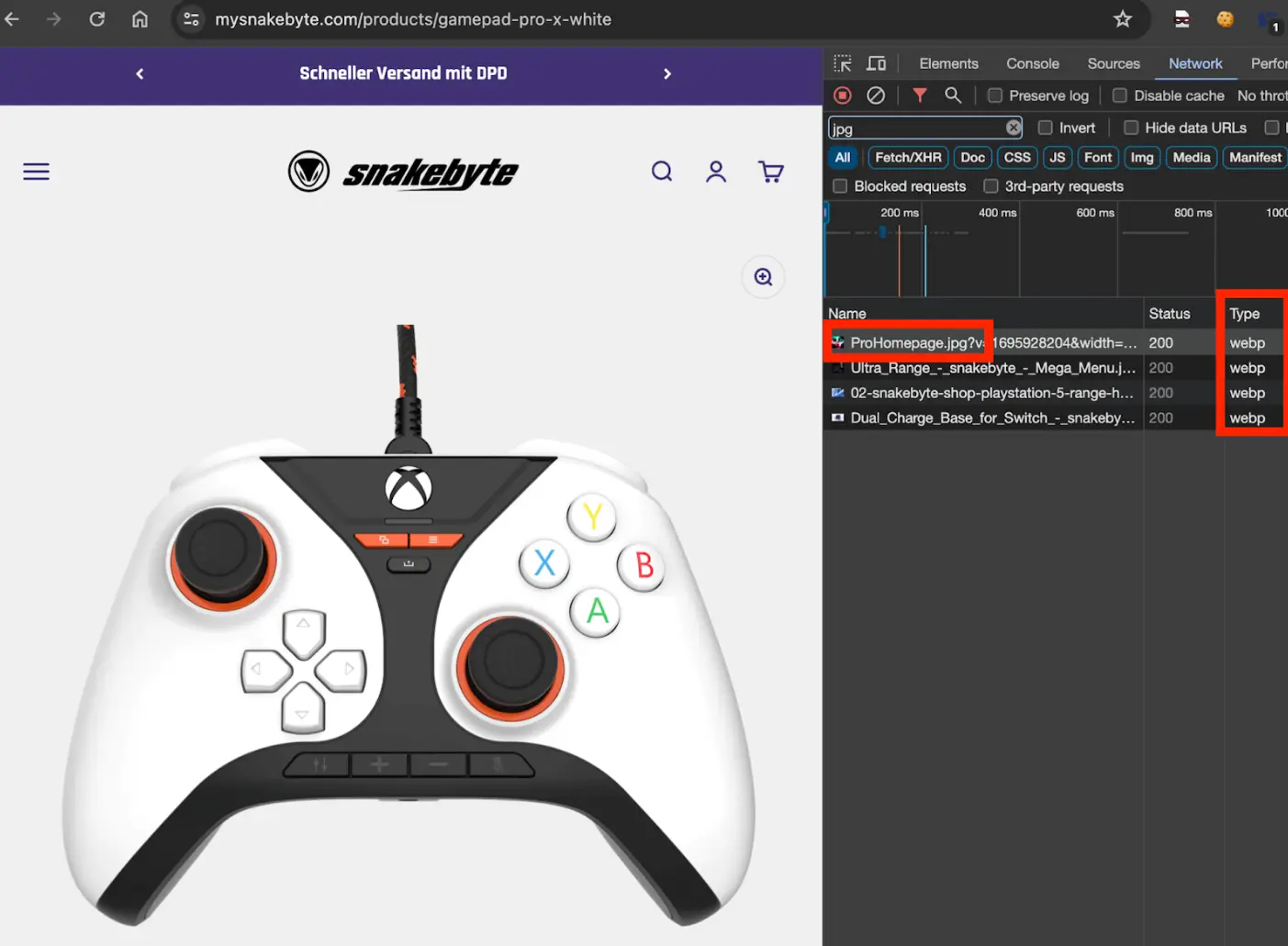Show previous announcement with left chevron
1288x946 pixels.
pyautogui.click(x=140, y=73)
